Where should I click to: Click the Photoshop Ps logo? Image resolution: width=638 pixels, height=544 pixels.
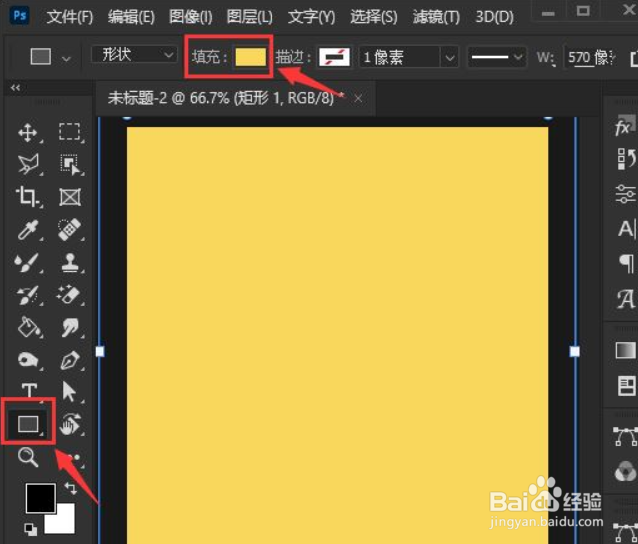point(20,16)
